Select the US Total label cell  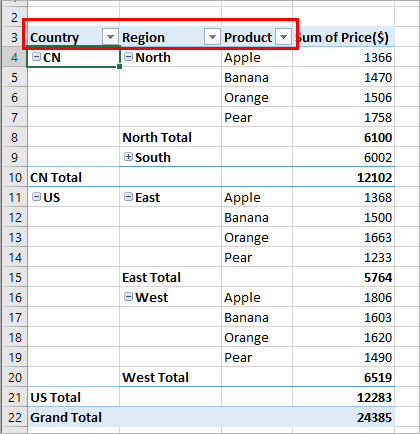[x=73, y=397]
